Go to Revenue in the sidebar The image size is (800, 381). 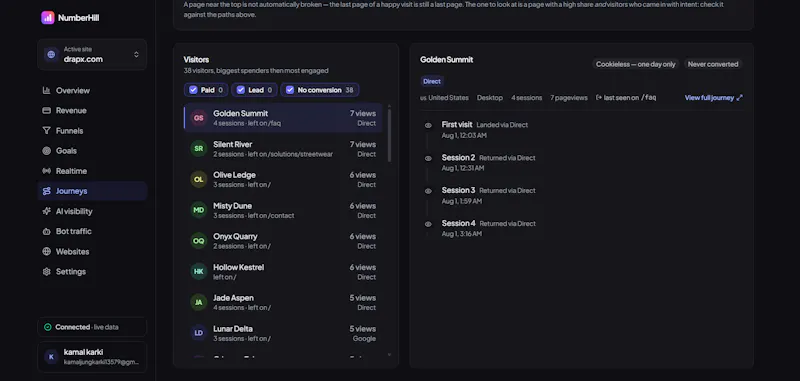[92, 111]
